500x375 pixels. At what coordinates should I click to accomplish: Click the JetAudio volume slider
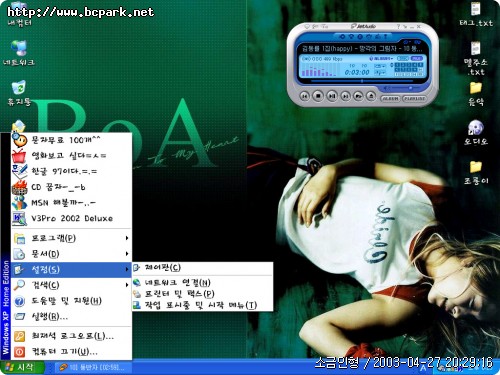pos(407,88)
